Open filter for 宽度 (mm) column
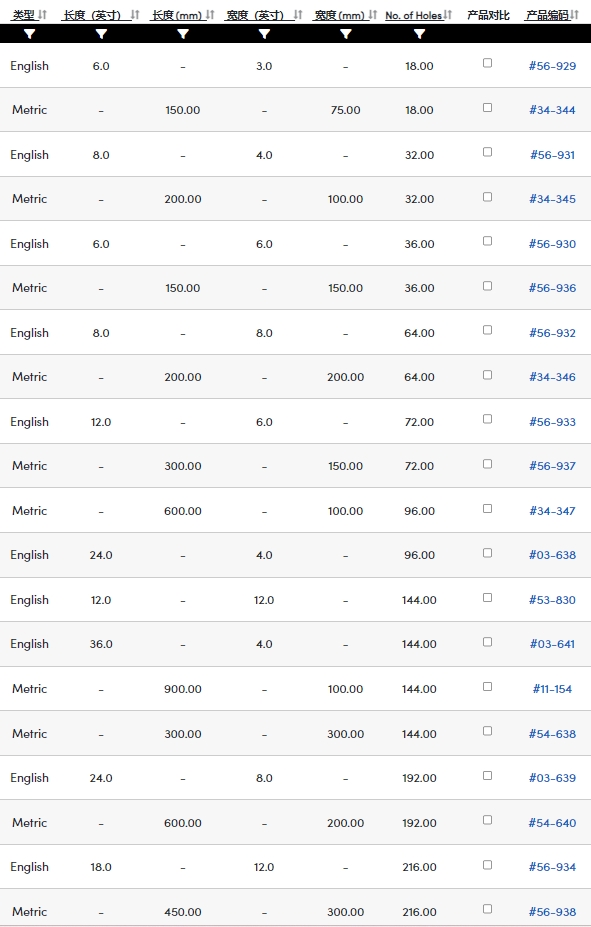This screenshot has height=927, width=591. (346, 34)
